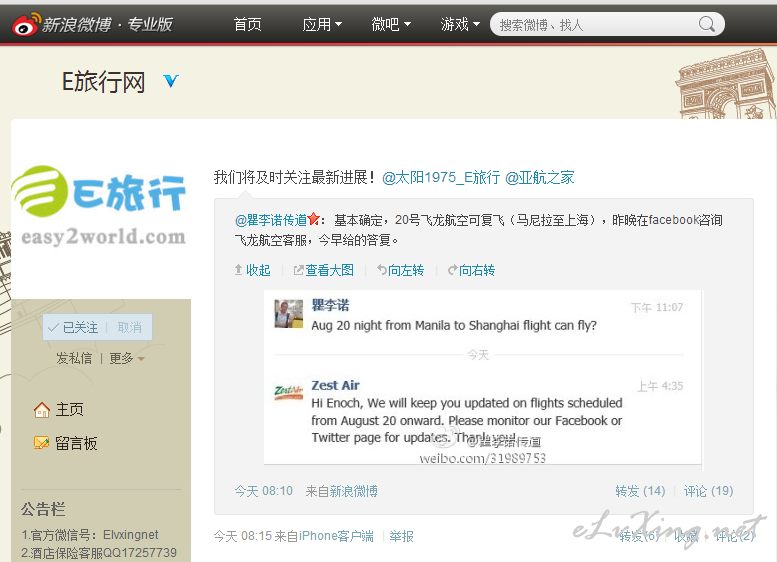Click the iPhone客户端 source link

336,536
